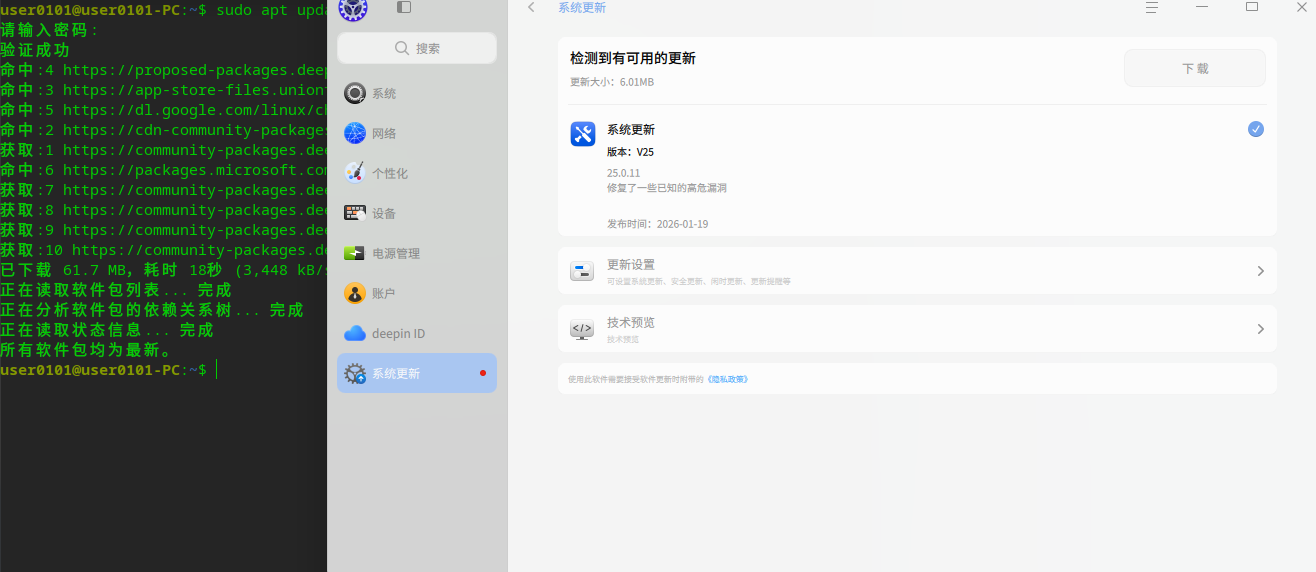Open the deepin ID sidebar section
This screenshot has width=1316, height=572.
tap(417, 333)
